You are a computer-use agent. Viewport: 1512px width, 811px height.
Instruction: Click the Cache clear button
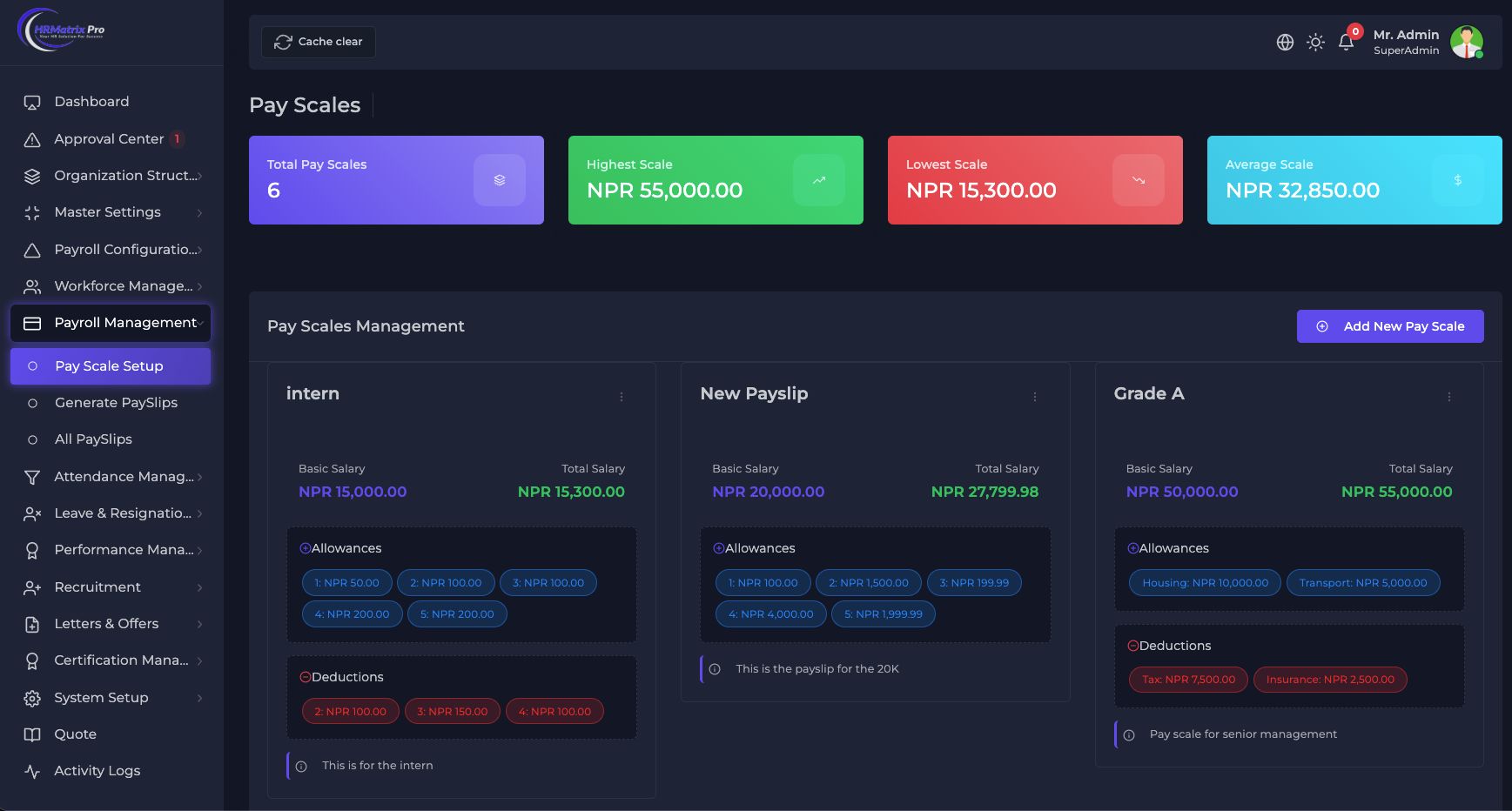pyautogui.click(x=319, y=42)
